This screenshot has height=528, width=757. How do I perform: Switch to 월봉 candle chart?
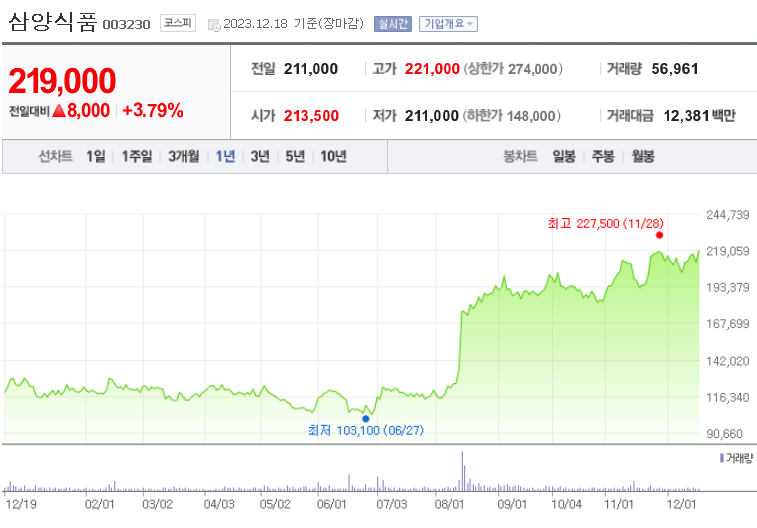(x=643, y=156)
